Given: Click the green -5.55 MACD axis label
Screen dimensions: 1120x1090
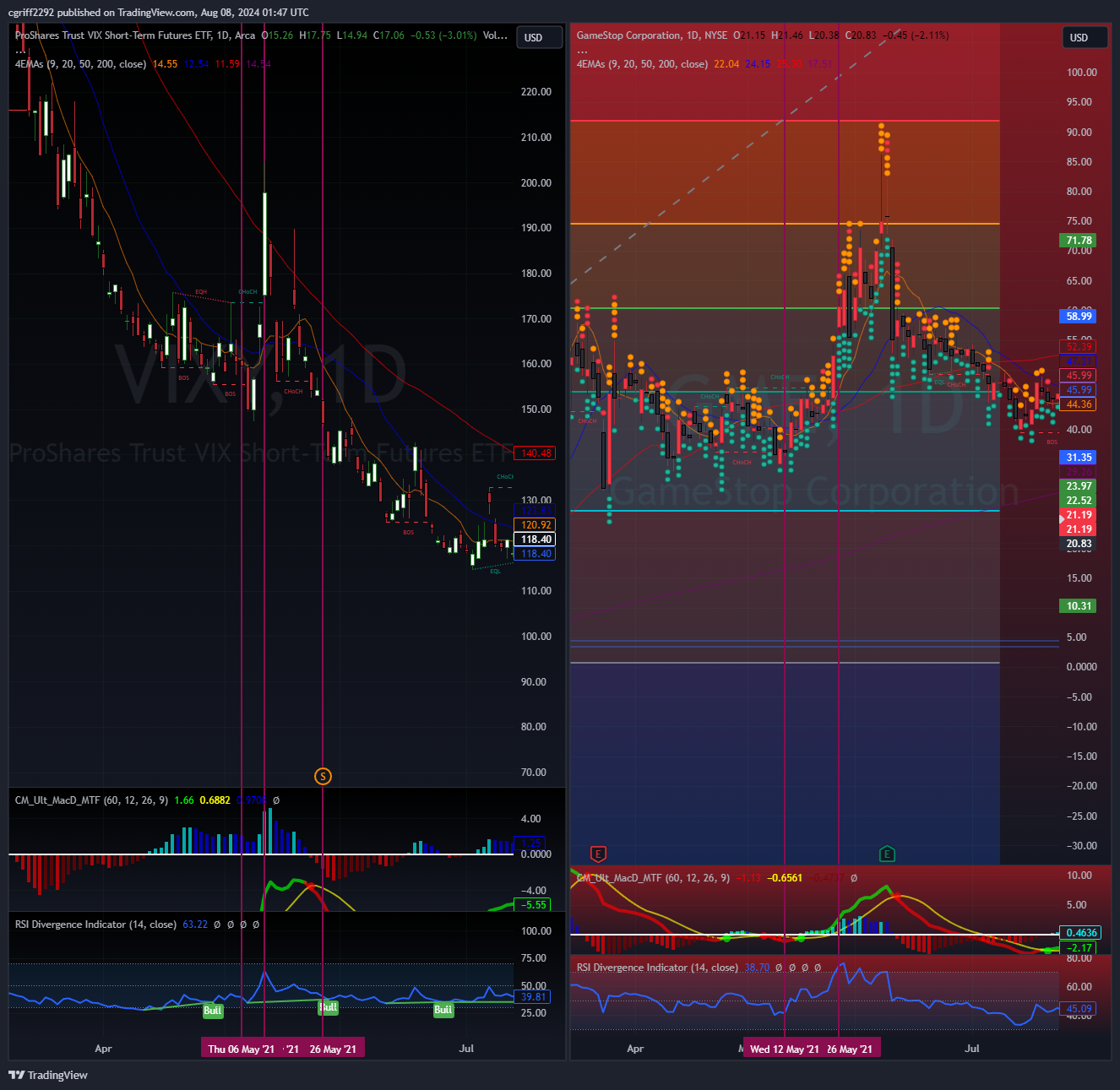Looking at the screenshot, I should [533, 904].
